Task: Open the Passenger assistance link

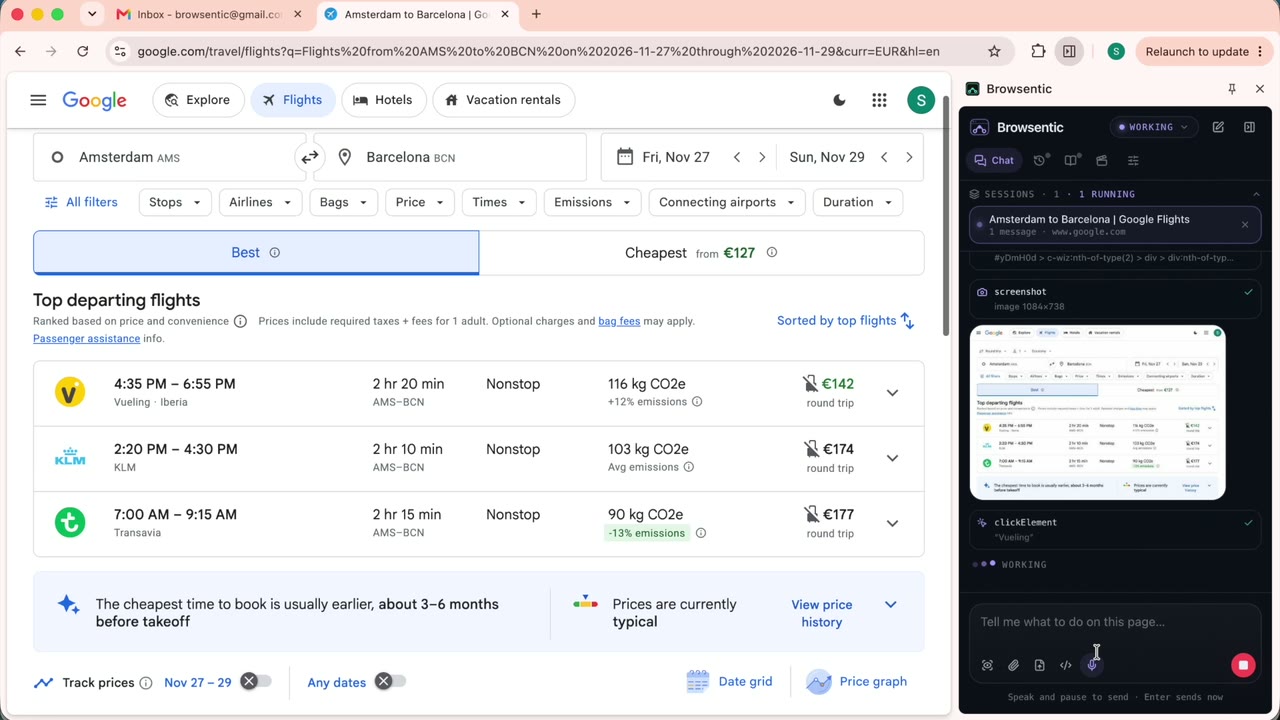Action: pos(86,338)
